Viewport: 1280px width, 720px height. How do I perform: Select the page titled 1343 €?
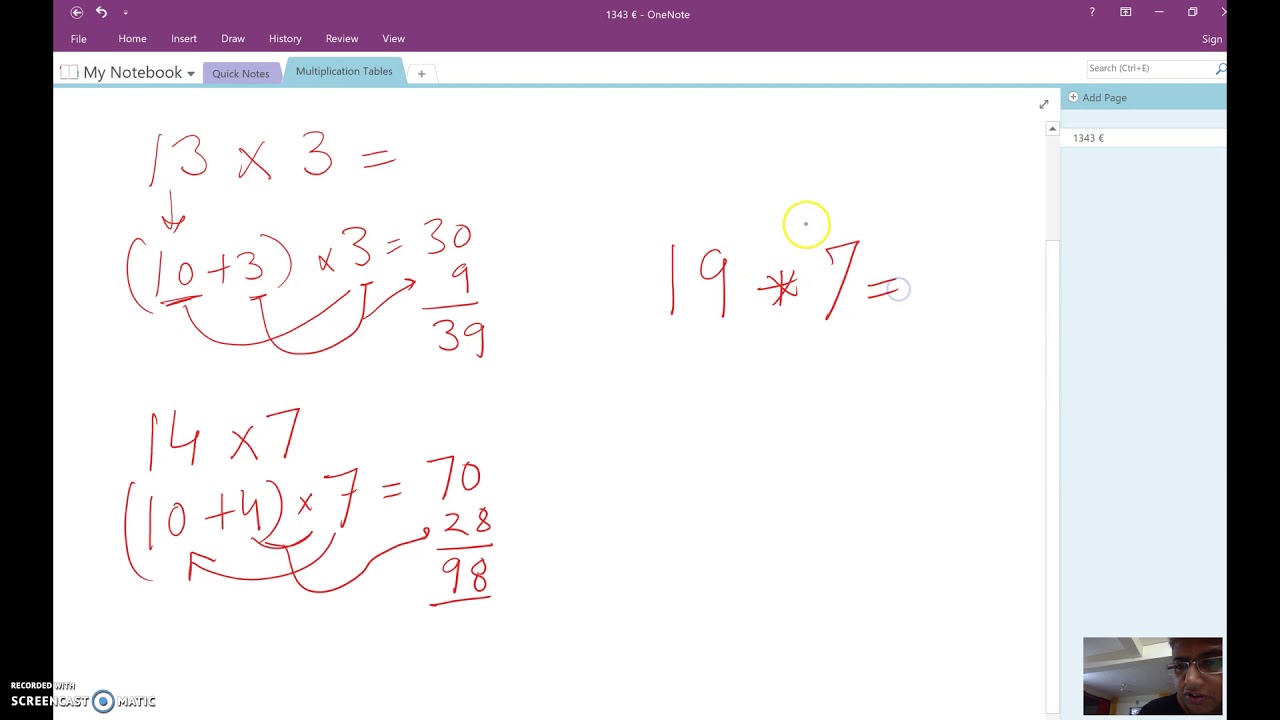click(x=1143, y=138)
